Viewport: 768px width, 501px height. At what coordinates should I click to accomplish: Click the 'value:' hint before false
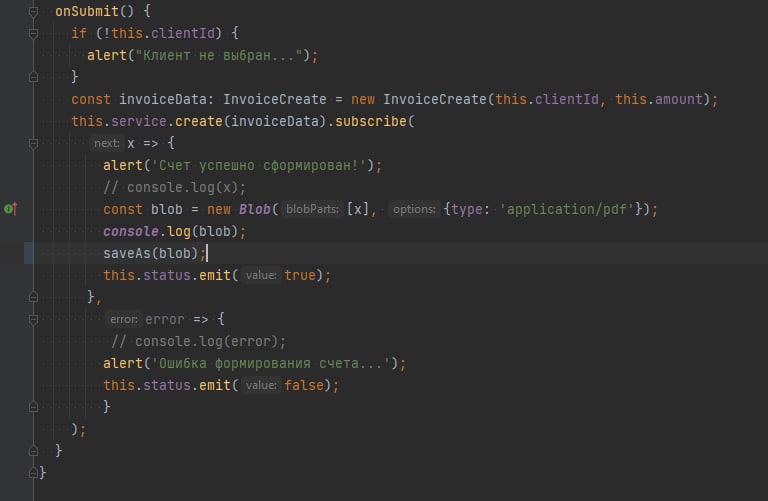(261, 385)
